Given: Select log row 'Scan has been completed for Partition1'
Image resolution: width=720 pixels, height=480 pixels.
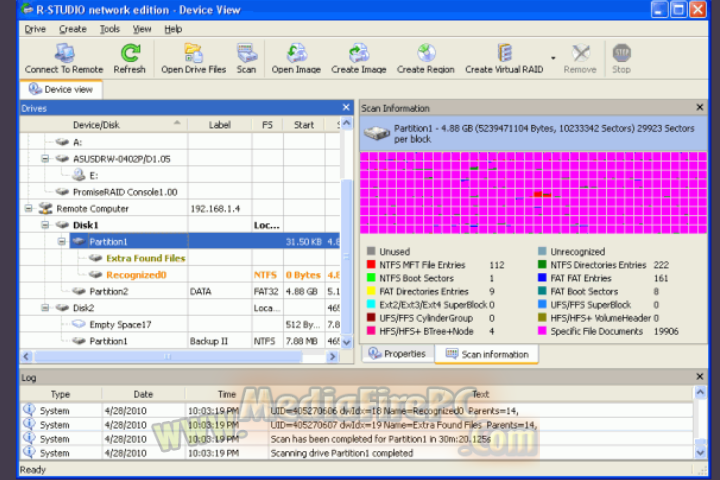Looking at the screenshot, I should (x=356, y=439).
